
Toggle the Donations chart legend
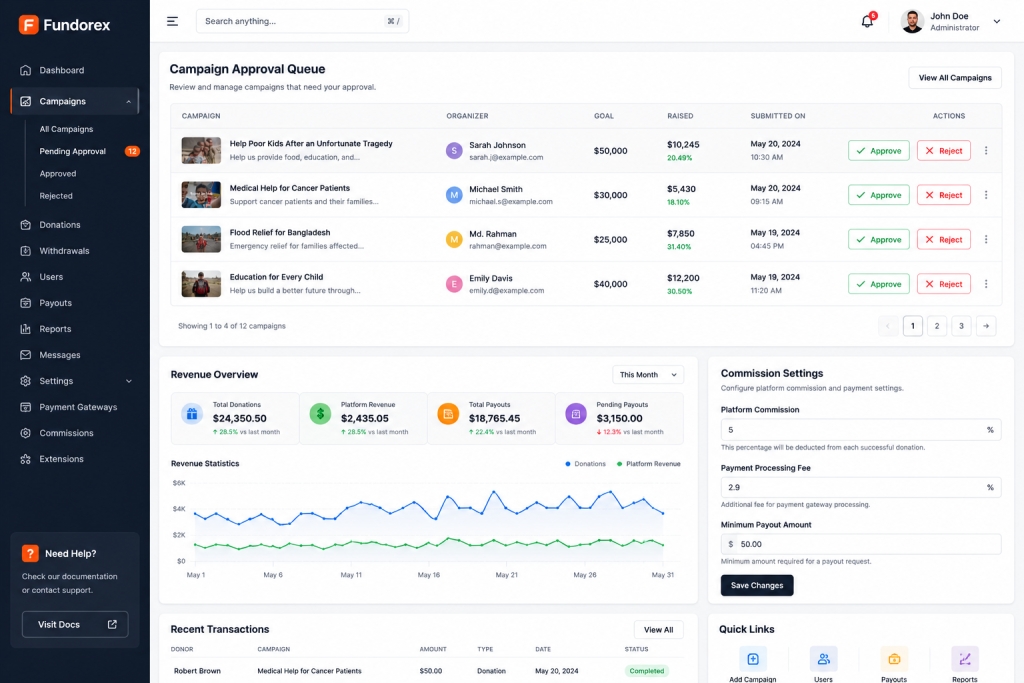(x=585, y=464)
